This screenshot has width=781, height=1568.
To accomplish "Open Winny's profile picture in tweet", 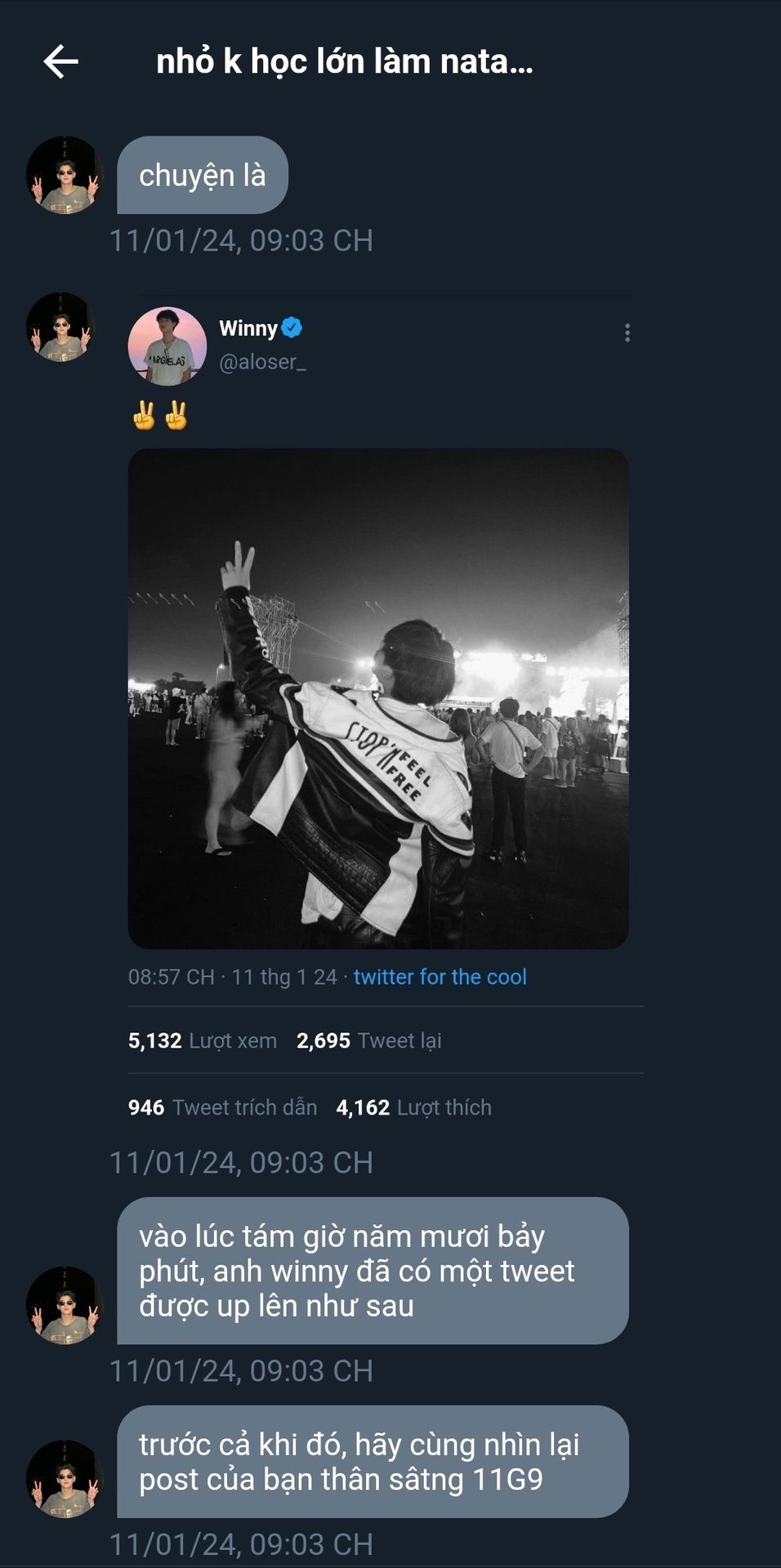I will point(167,346).
